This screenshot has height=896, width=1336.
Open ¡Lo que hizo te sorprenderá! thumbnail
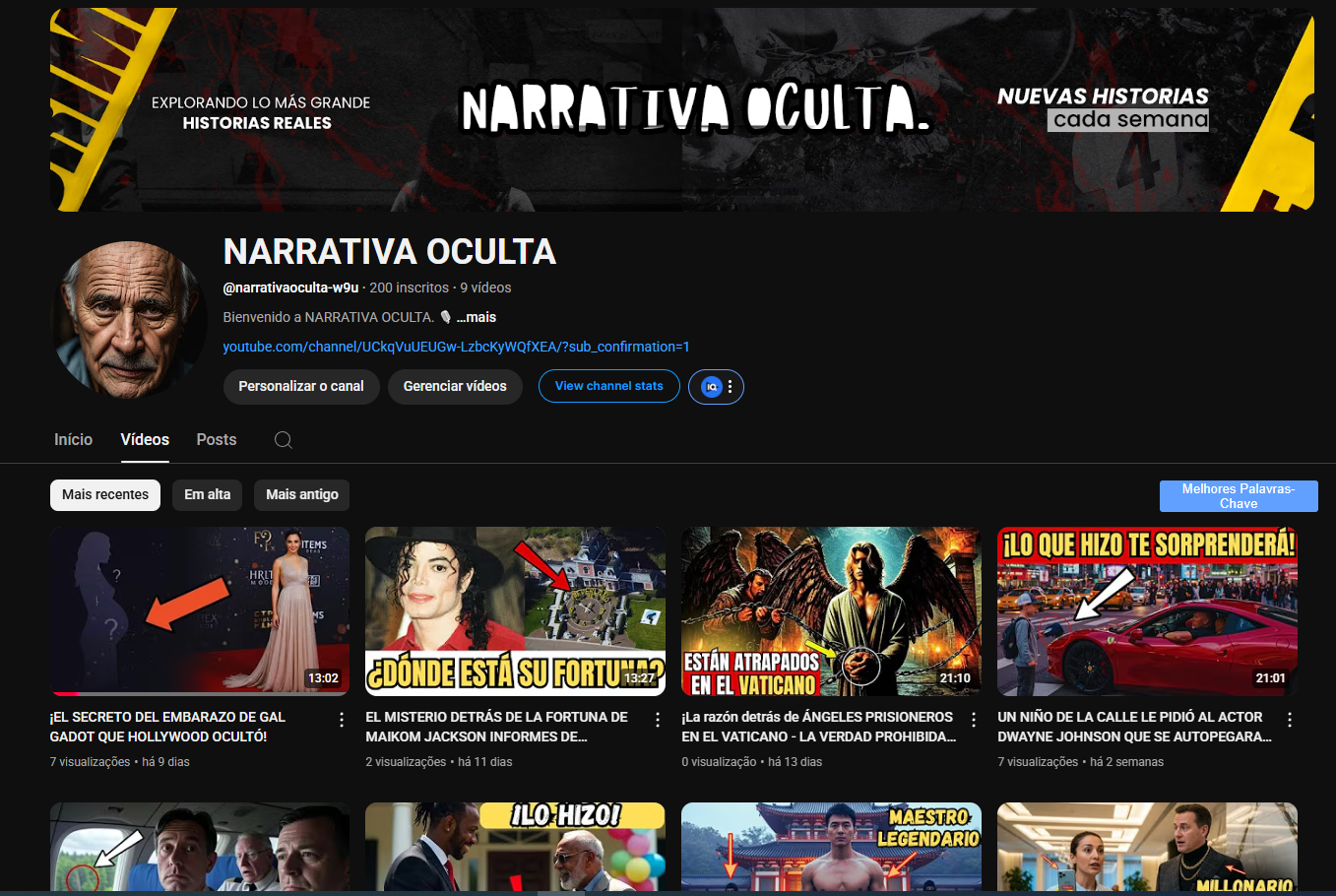(x=1147, y=611)
